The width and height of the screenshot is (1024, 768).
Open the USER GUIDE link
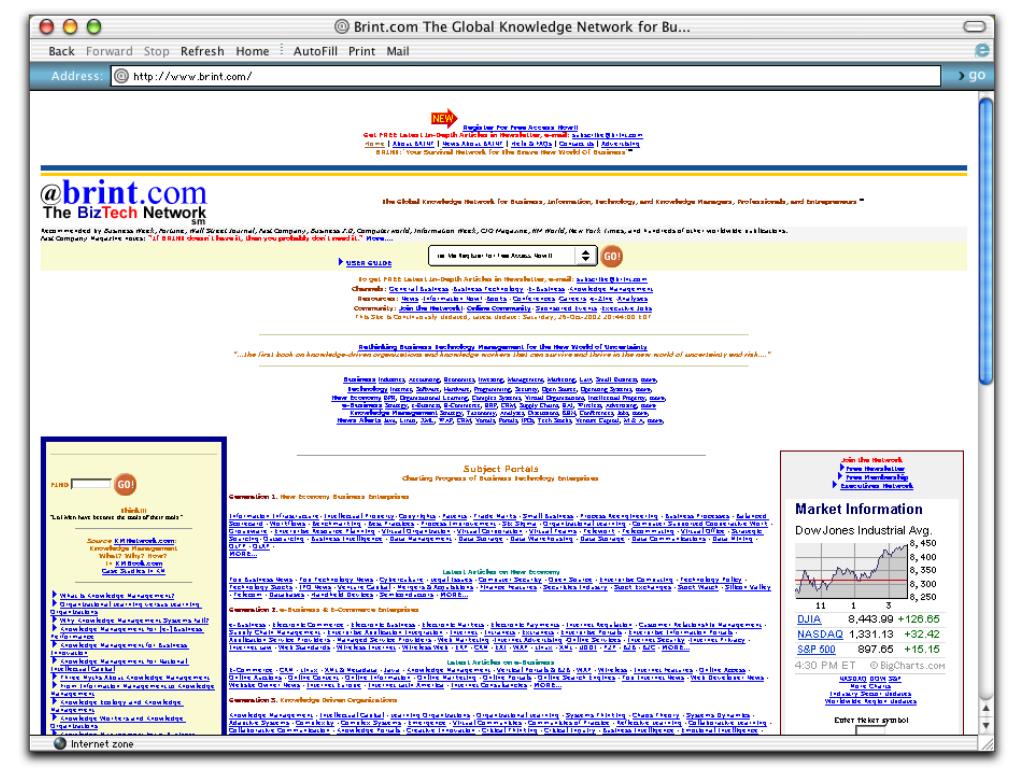[369, 263]
